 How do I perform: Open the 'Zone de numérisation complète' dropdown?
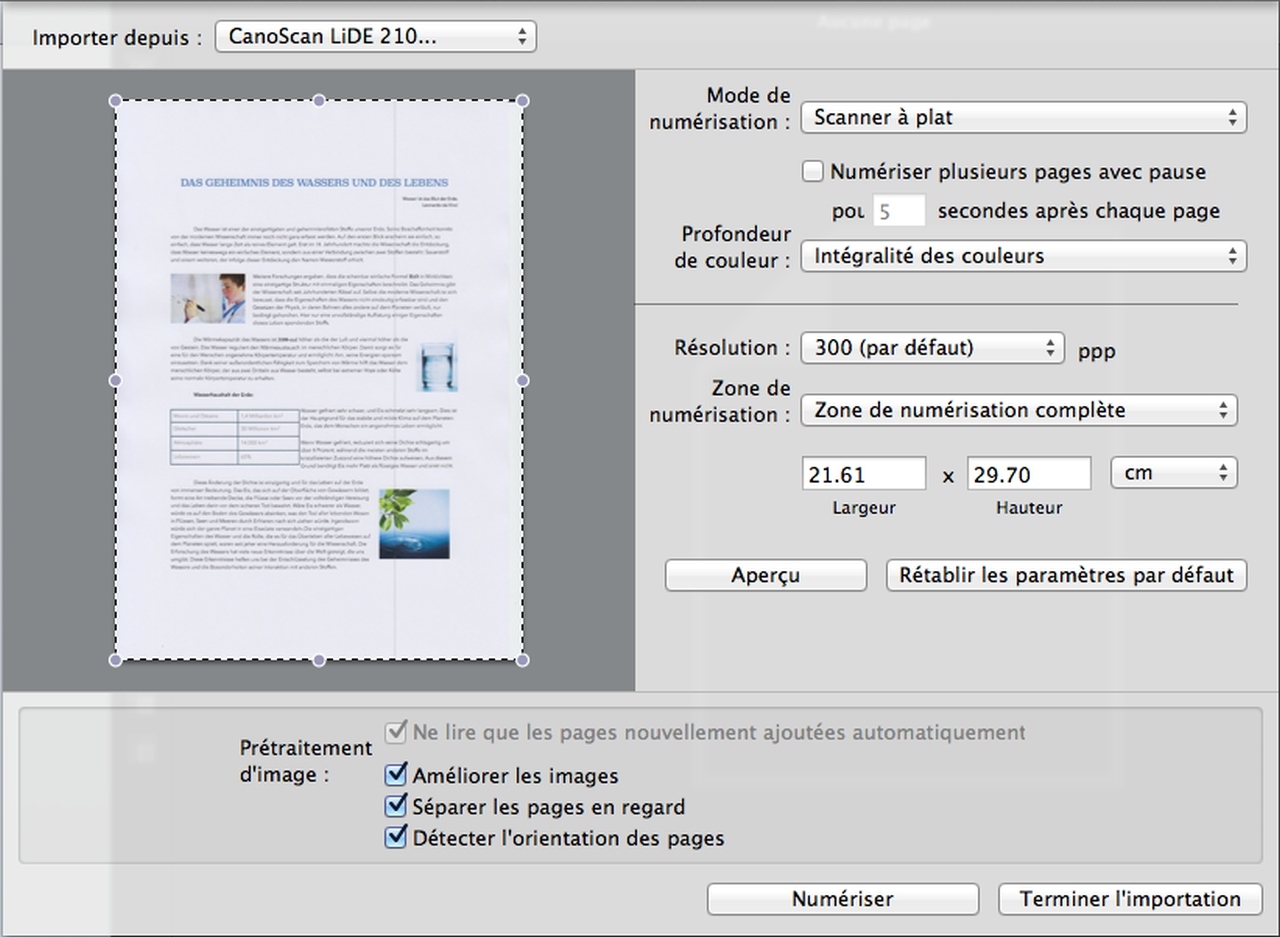tap(1018, 410)
